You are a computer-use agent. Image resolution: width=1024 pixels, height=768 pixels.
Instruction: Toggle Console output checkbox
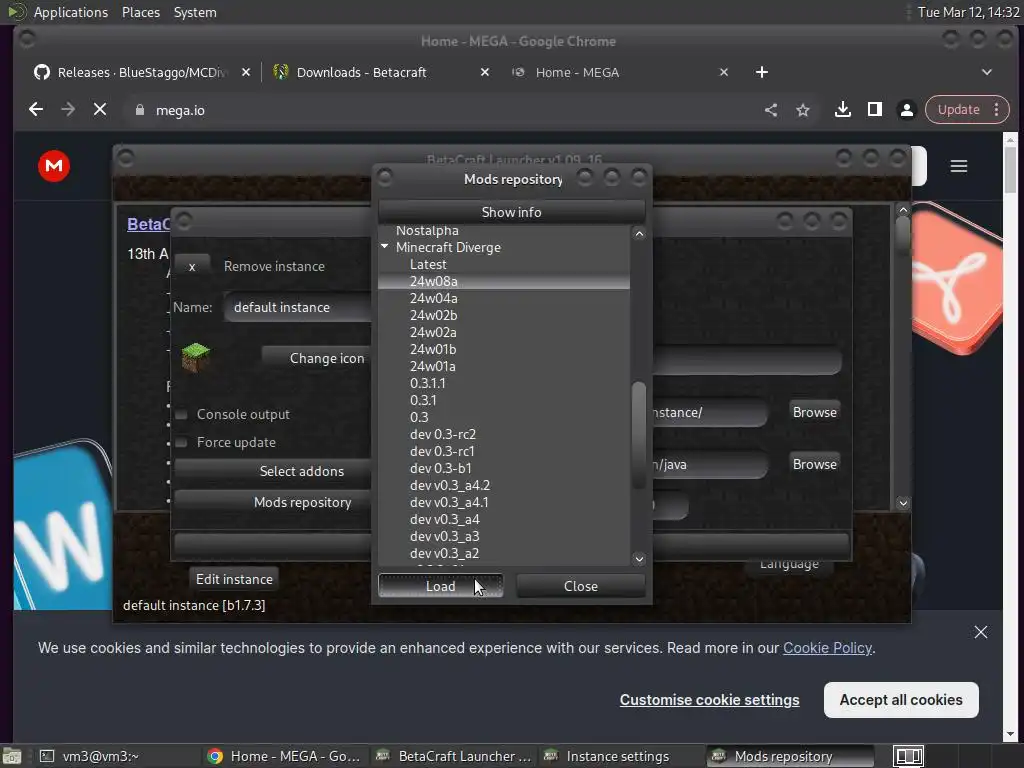182,414
